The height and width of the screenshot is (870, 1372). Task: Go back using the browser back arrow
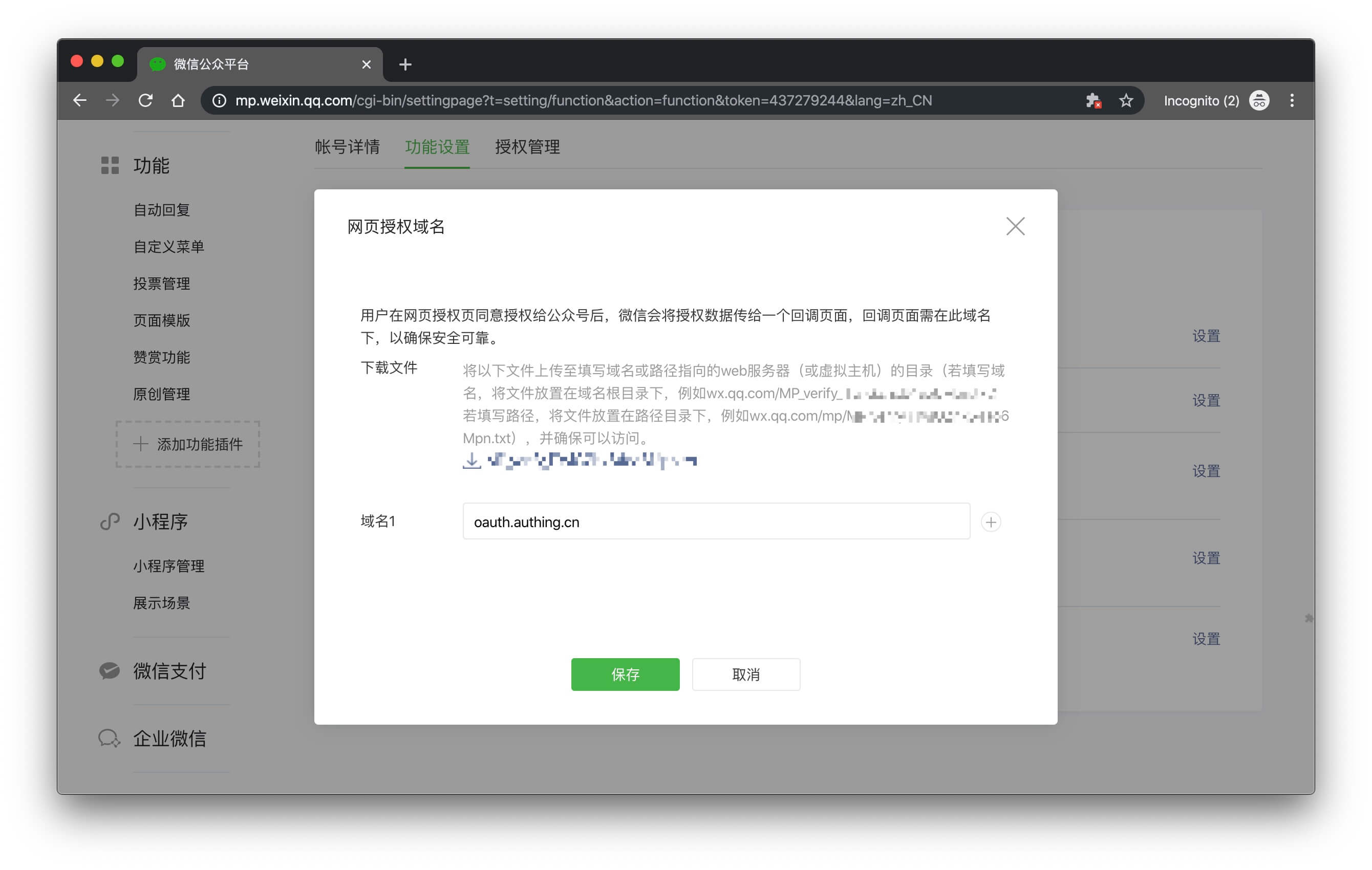80,100
